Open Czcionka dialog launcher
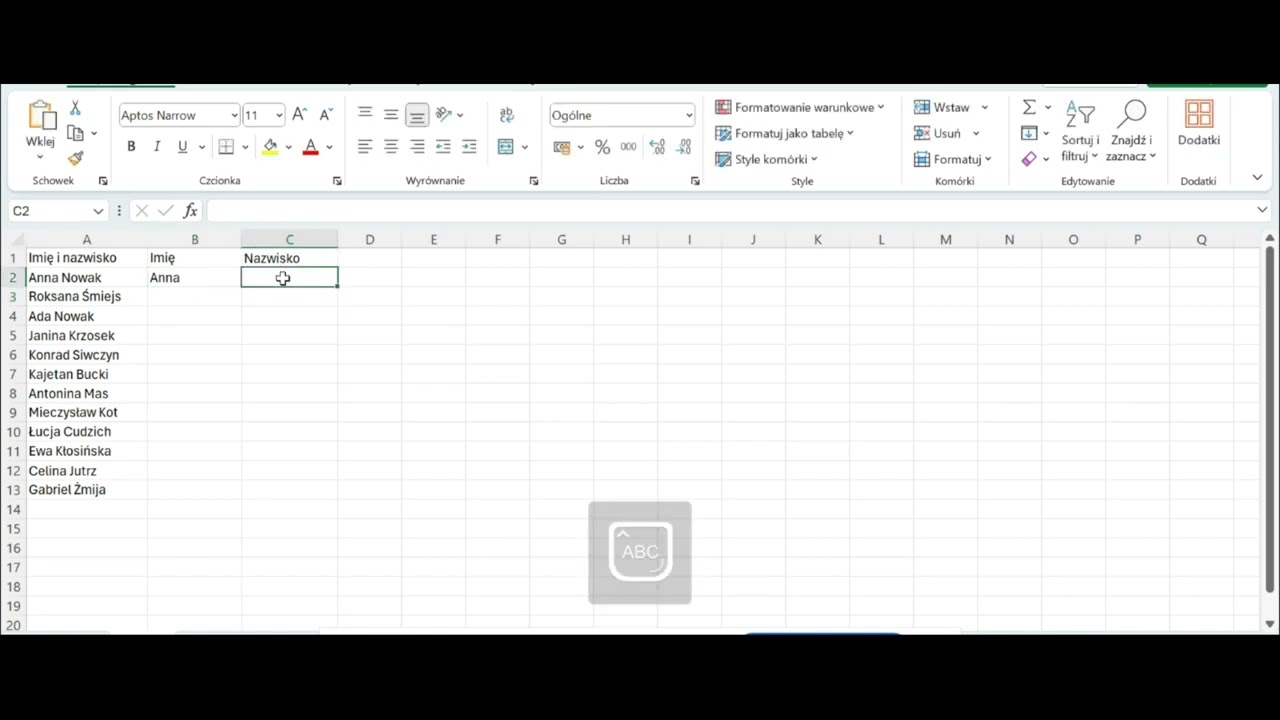This screenshot has width=1280, height=720. click(337, 181)
